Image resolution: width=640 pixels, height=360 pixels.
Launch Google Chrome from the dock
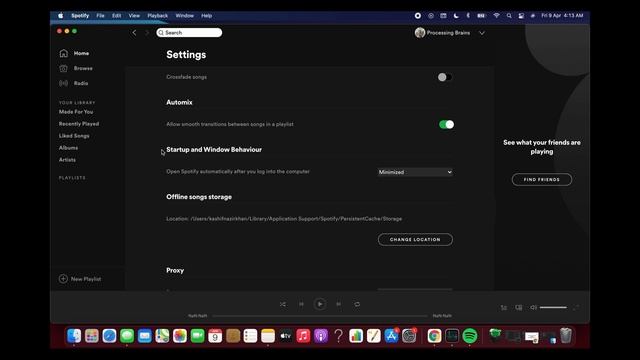[x=434, y=336]
